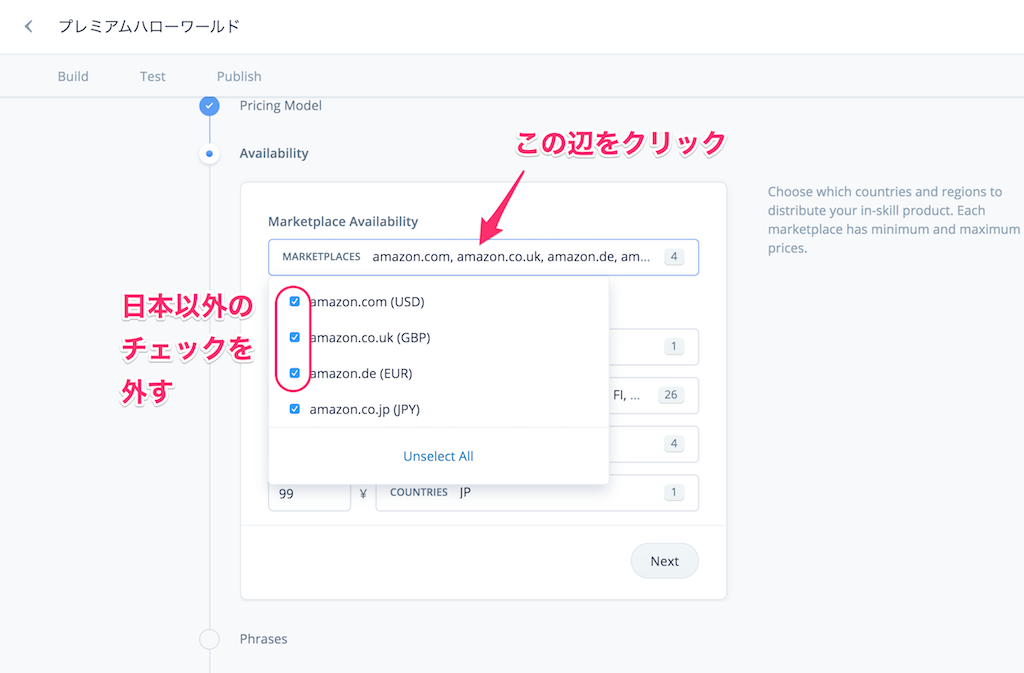
Task: Toggle the amazon.co.jp (JPY) checkbox
Action: [x=294, y=408]
